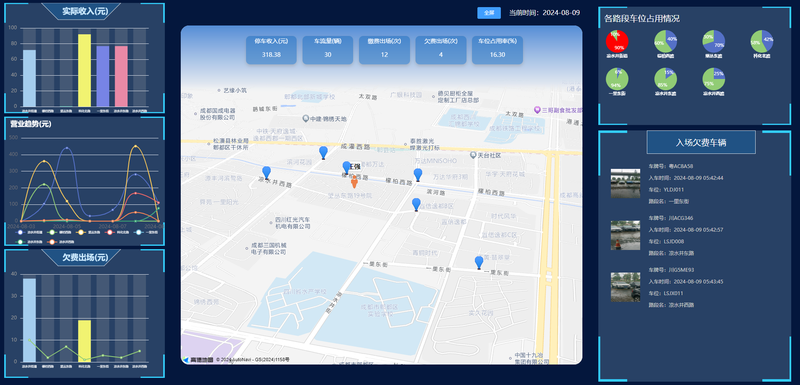Select the 车位占用率(%) stat card
800x385 pixels.
pos(497,49)
